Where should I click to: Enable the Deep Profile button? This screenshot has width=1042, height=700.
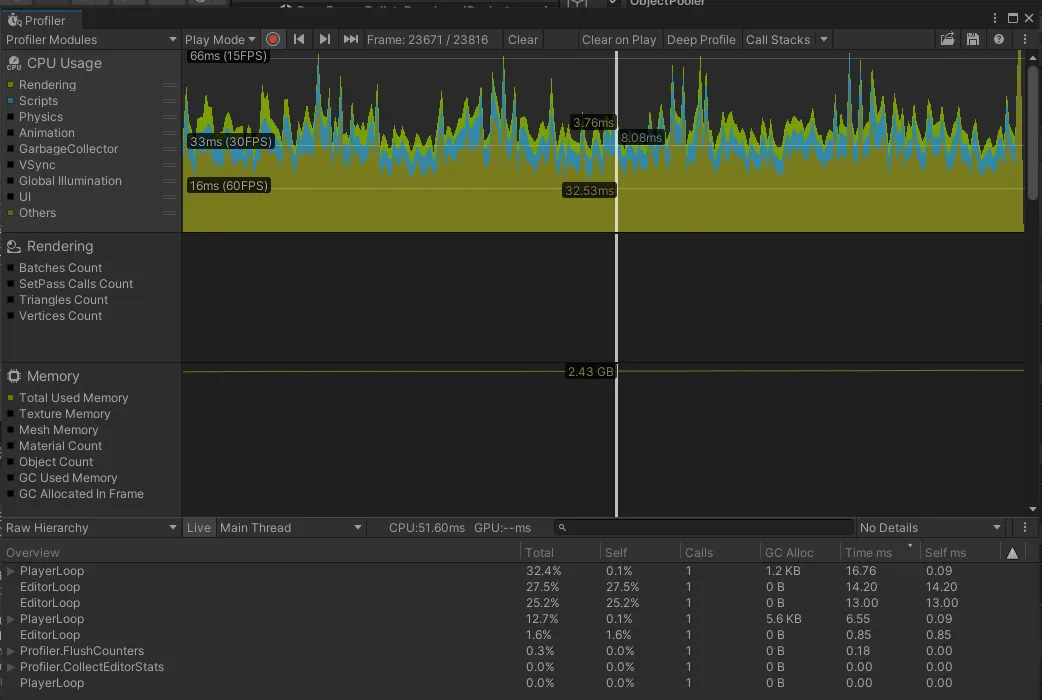[701, 40]
